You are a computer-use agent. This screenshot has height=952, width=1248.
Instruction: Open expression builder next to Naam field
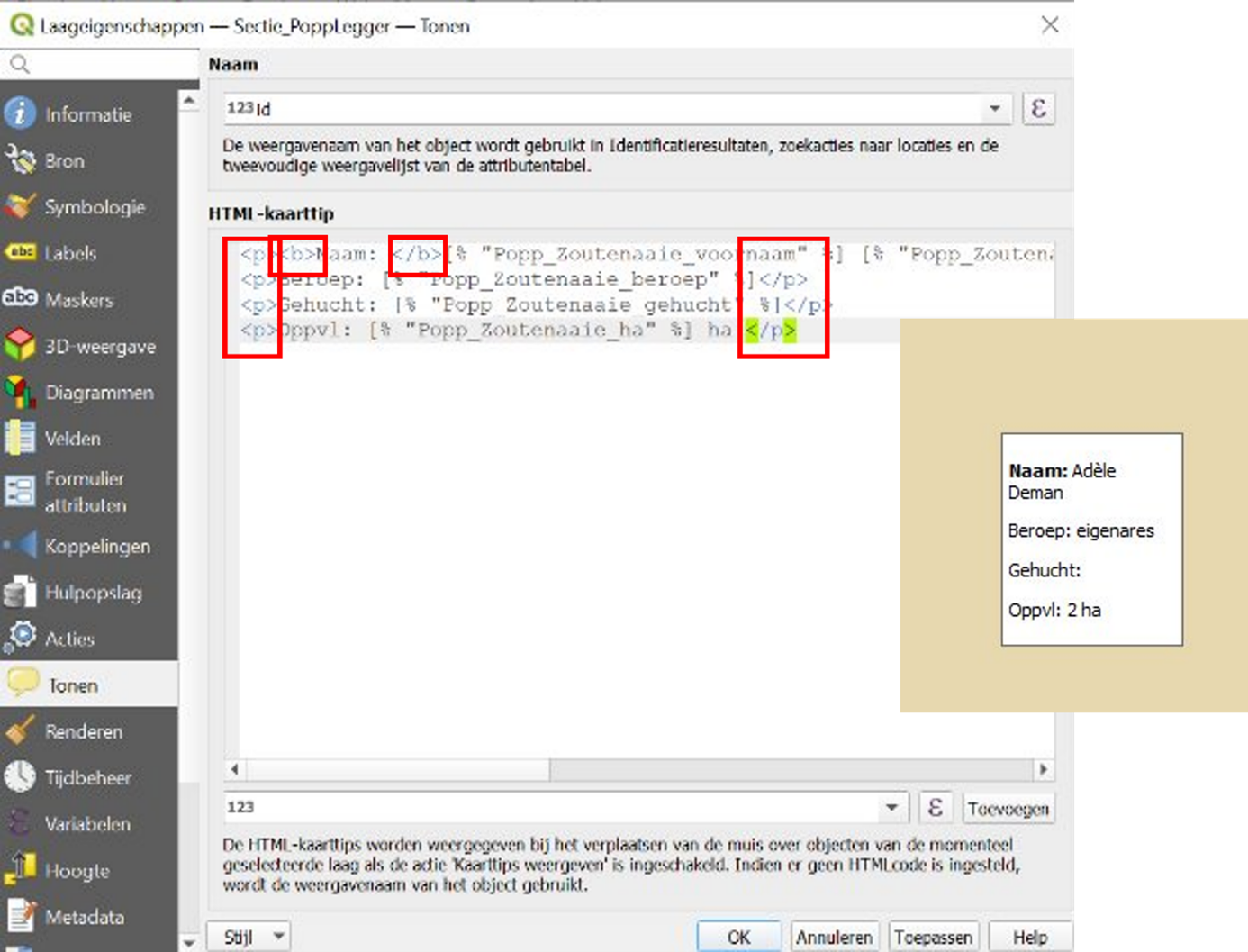tap(1039, 108)
